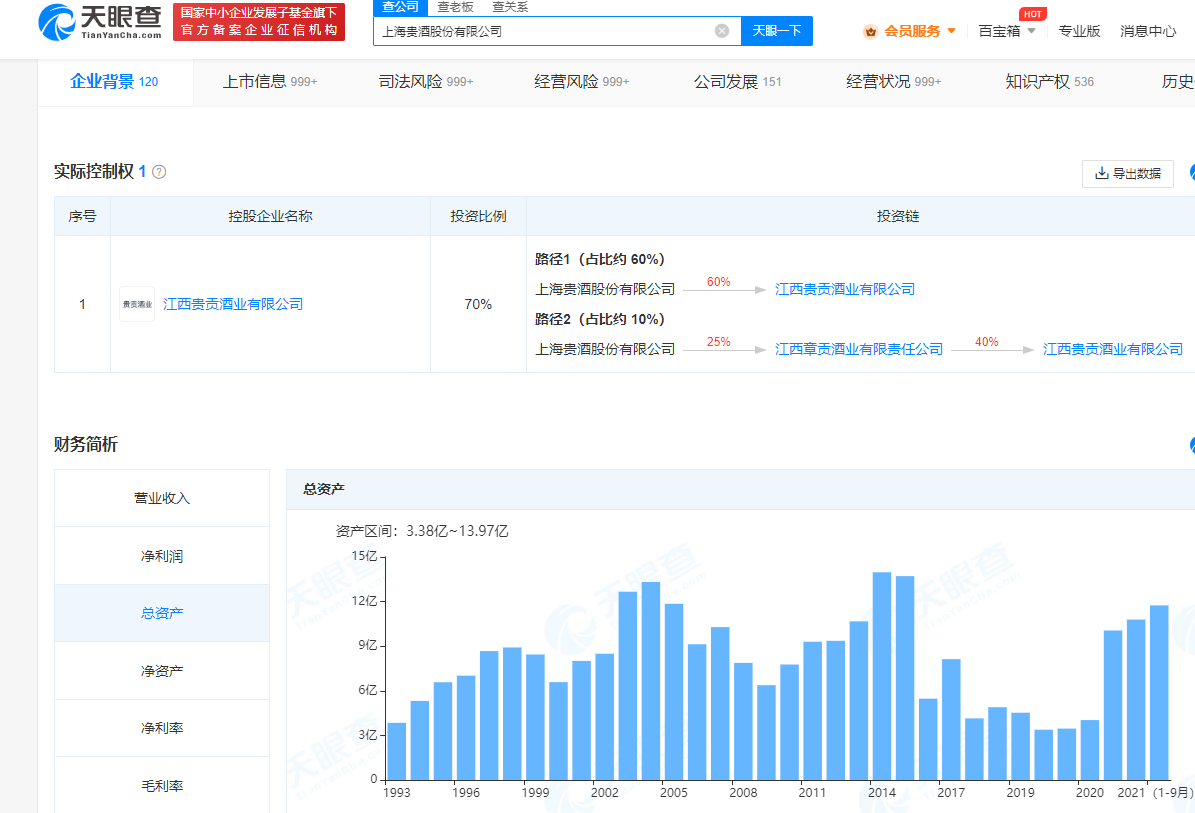This screenshot has height=813, width=1195.
Task: Select 毛利率 in the financial analysis list
Action: [x=162, y=786]
